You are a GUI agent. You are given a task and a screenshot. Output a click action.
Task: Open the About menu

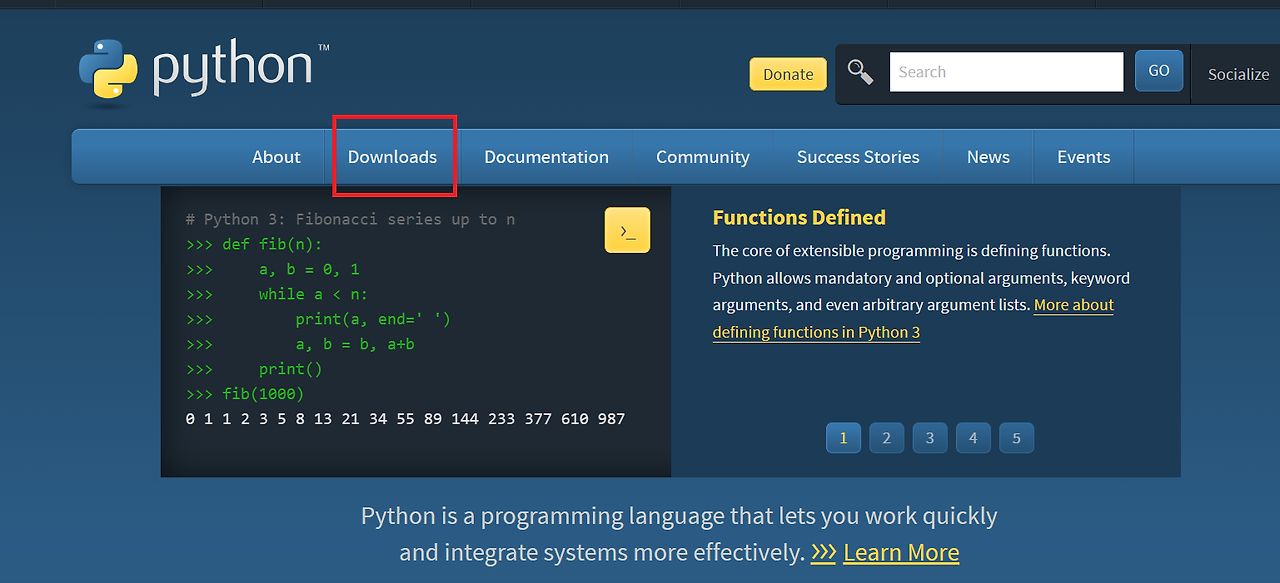point(276,157)
